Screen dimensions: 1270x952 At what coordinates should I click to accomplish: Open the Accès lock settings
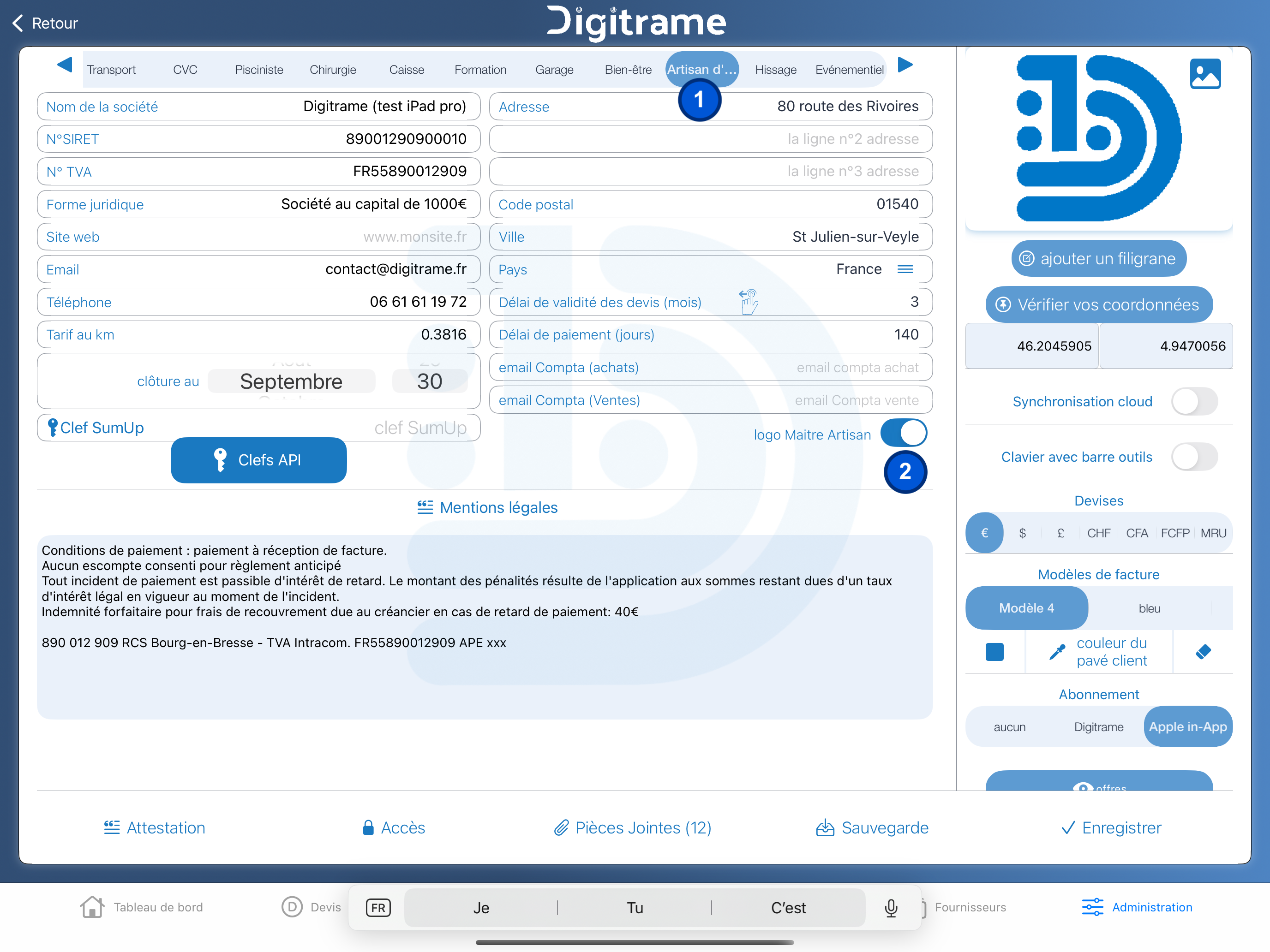(x=394, y=827)
